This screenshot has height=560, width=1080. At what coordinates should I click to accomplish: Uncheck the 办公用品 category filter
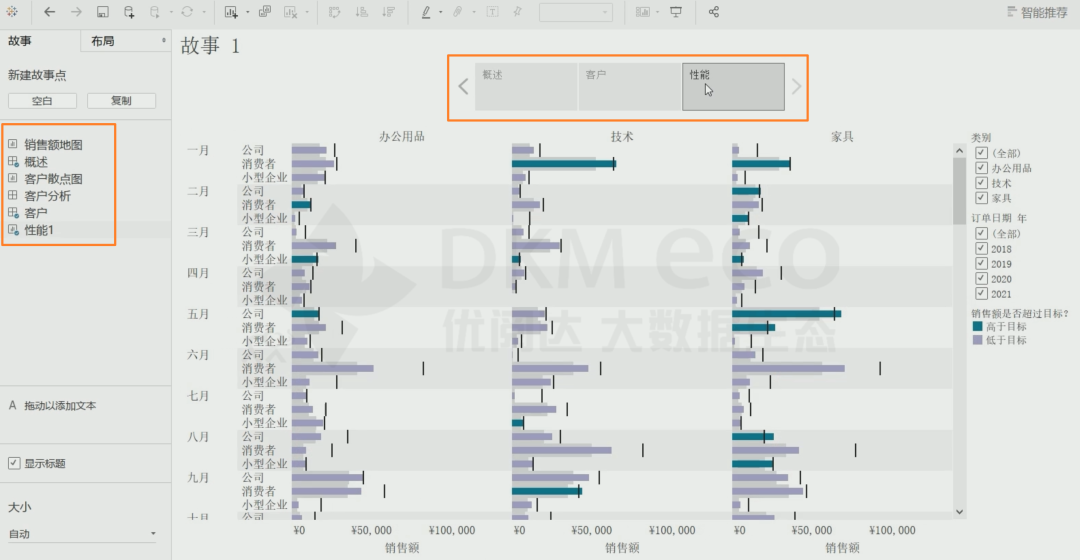click(981, 168)
